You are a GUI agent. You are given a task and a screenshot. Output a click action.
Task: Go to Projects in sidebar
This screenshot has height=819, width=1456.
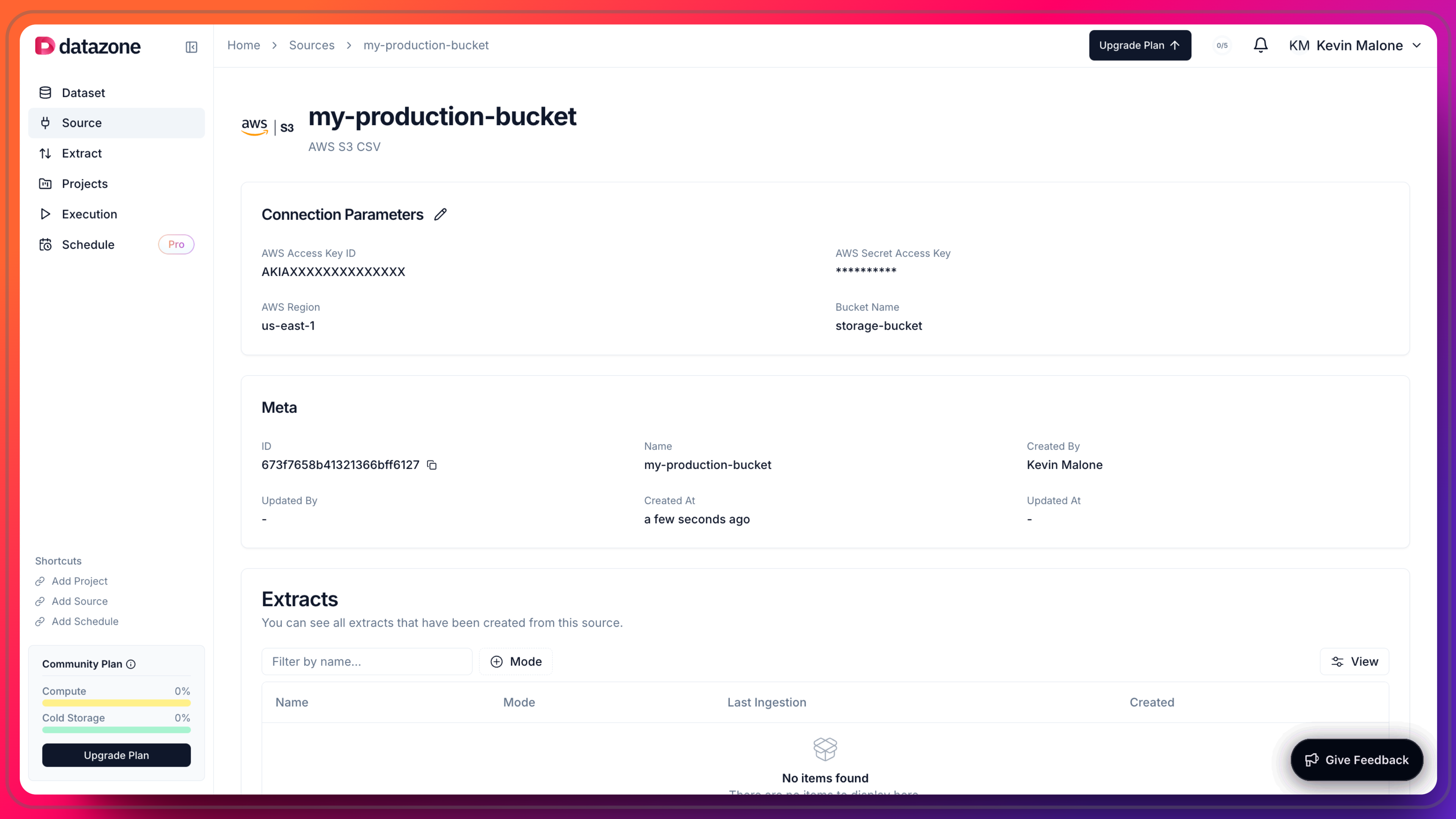(x=116, y=184)
